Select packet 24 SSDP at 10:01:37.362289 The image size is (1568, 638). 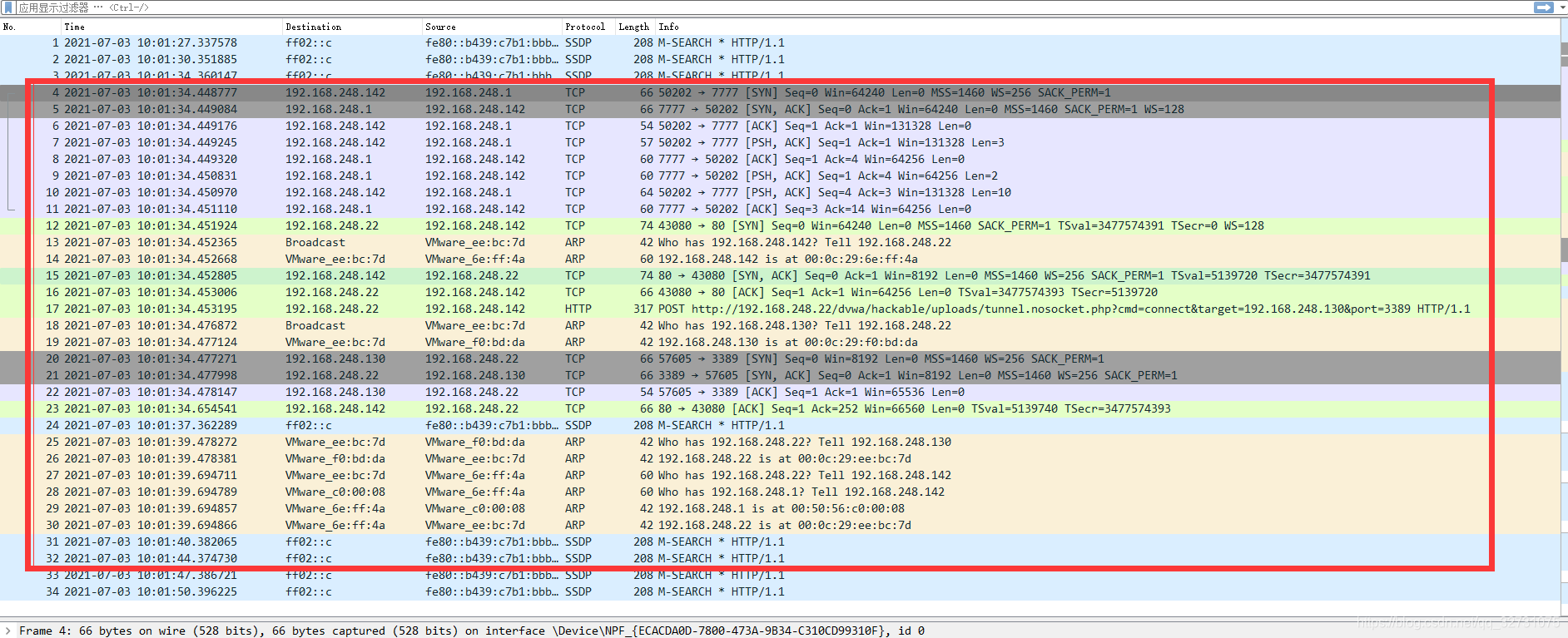(780, 425)
